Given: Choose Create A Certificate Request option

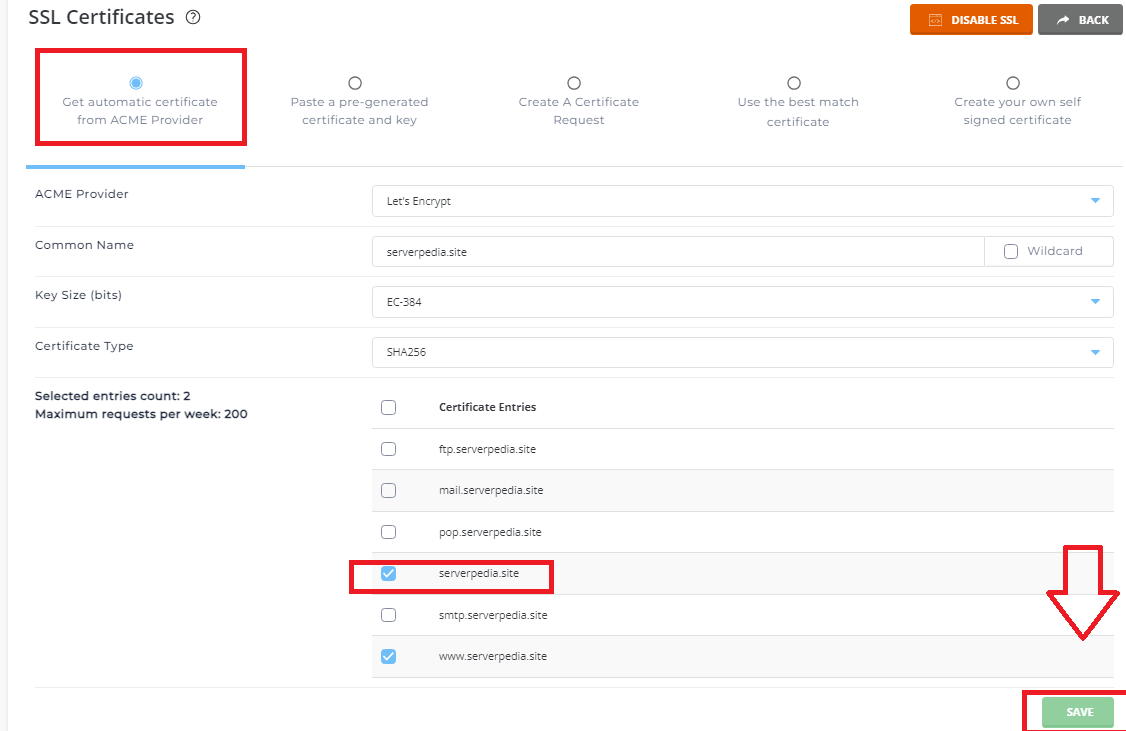Looking at the screenshot, I should click(574, 83).
